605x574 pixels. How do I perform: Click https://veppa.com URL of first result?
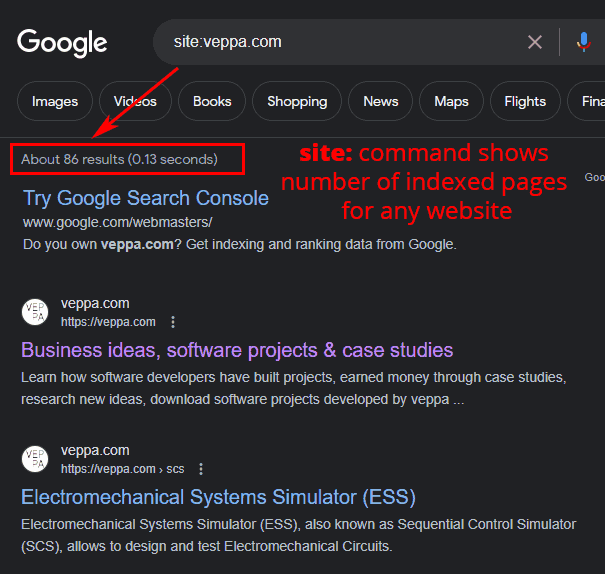(108, 322)
